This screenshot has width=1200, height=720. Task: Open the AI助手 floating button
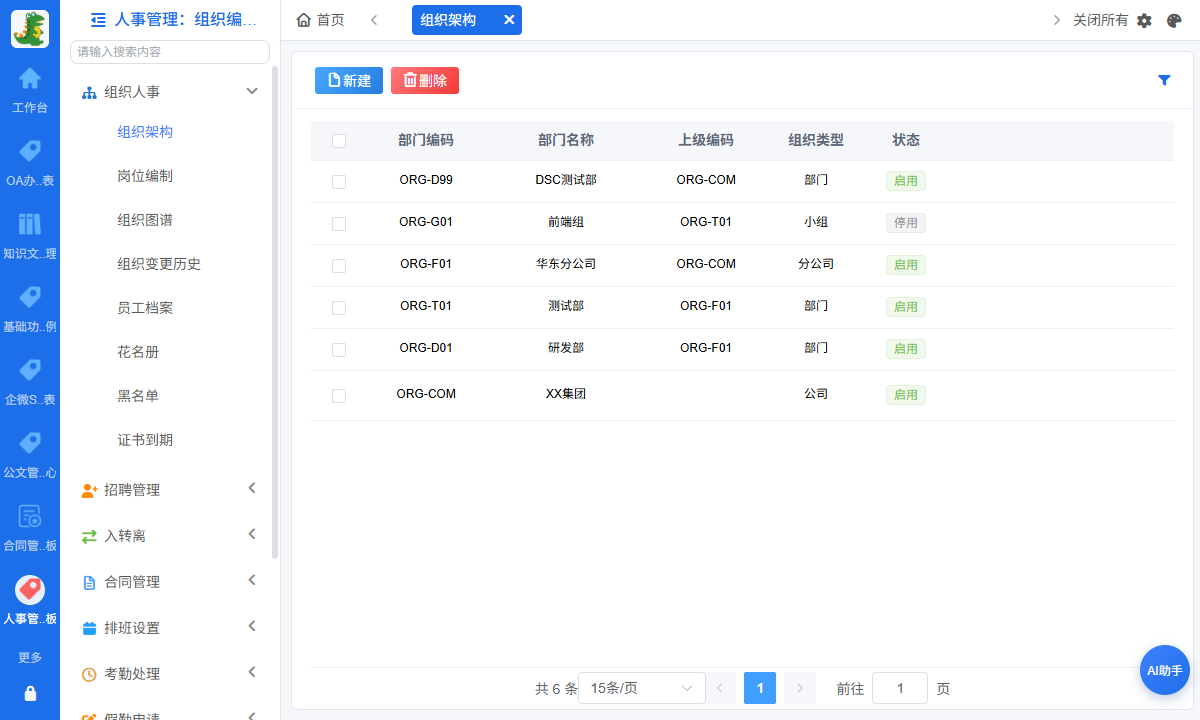click(x=1165, y=670)
